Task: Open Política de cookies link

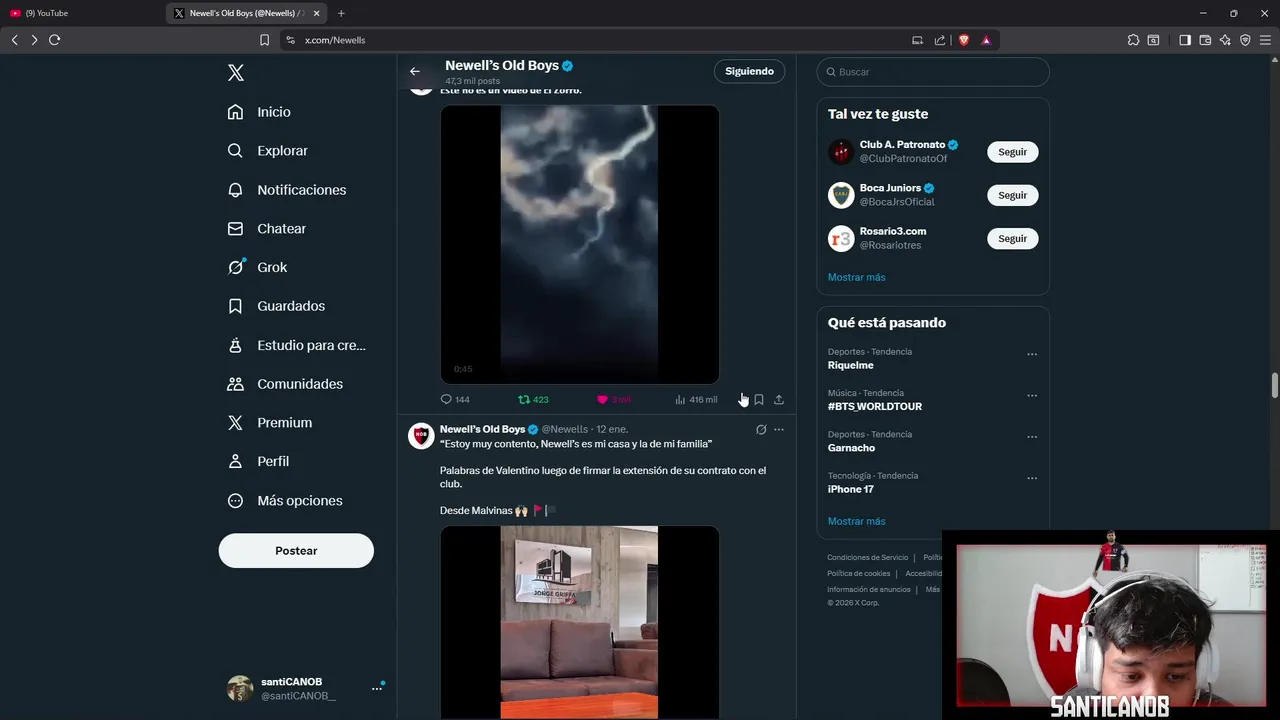Action: [x=858, y=573]
